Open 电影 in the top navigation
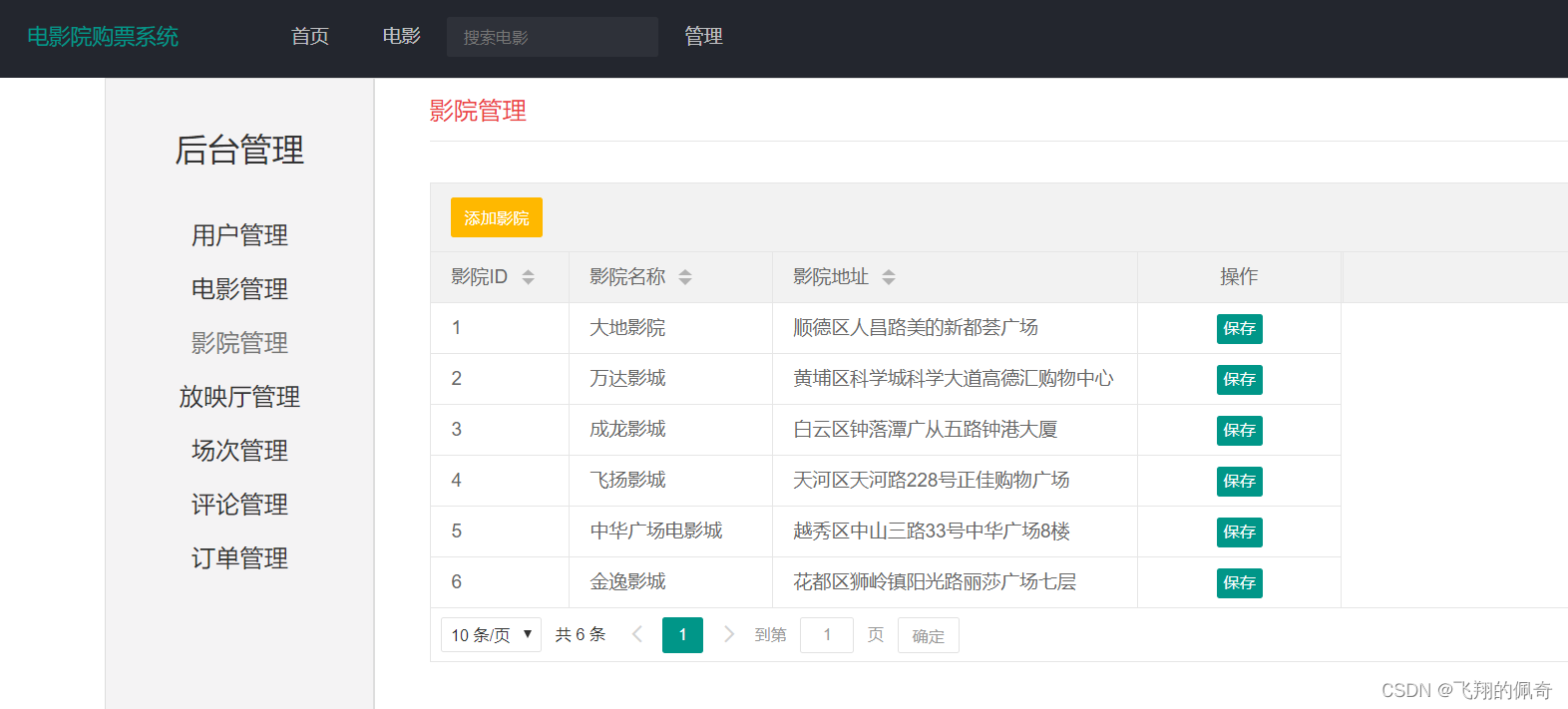This screenshot has height=709, width=1568. [x=402, y=37]
